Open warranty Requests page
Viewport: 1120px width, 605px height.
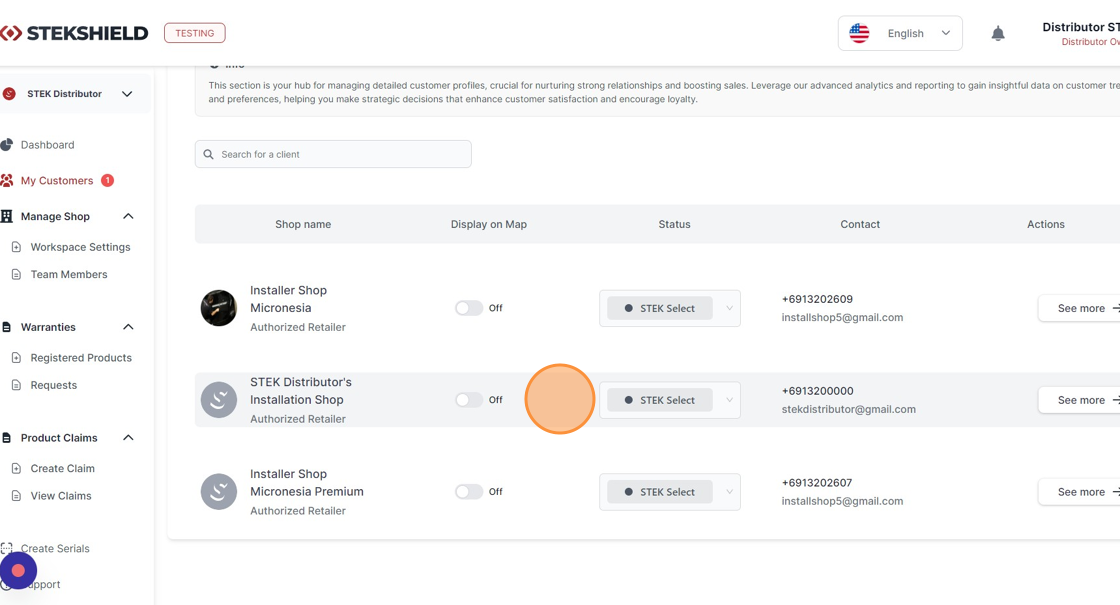coord(54,385)
